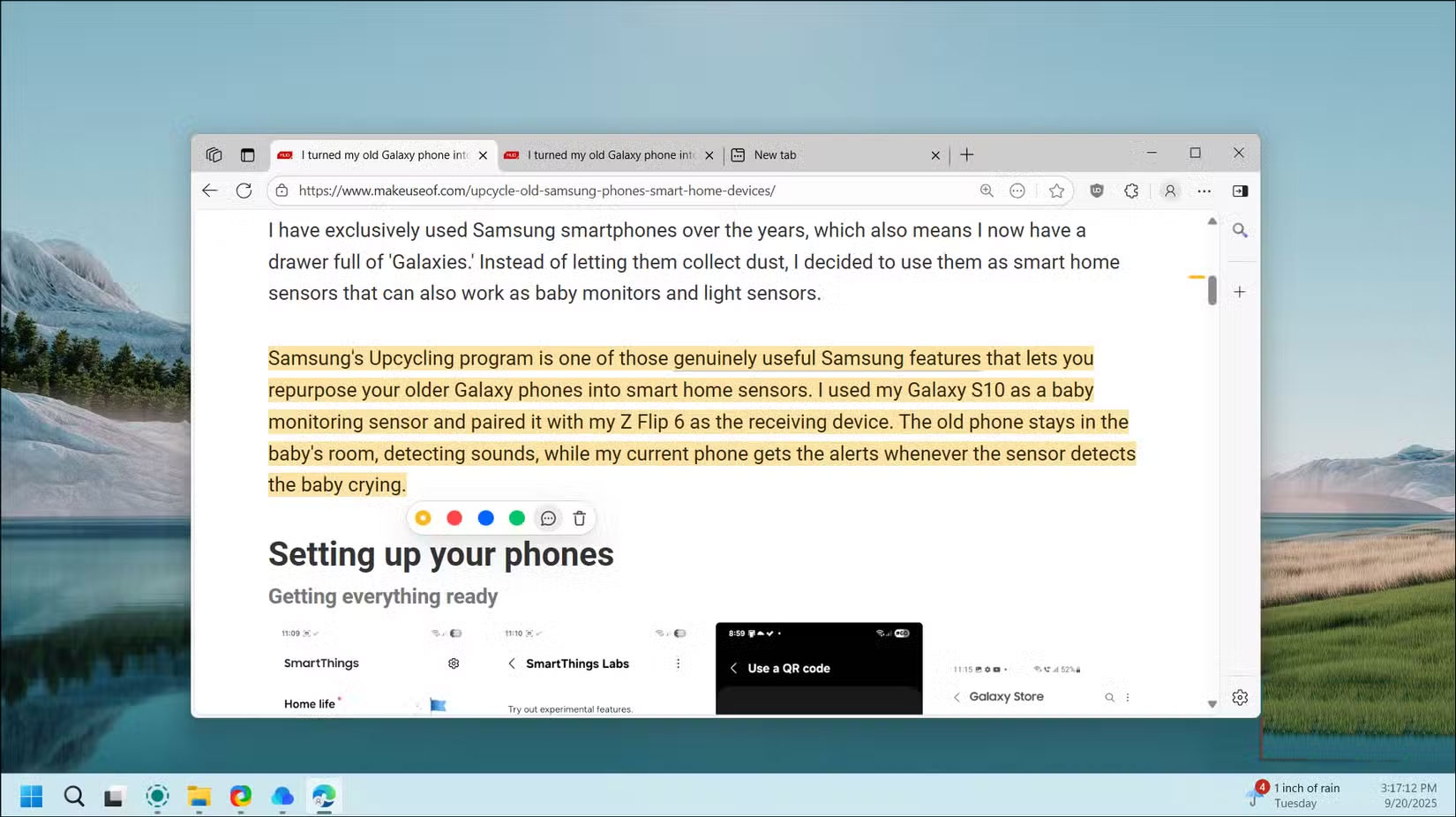Open the Extensions puzzle icon
Screen dimensions: 1456x817
pyautogui.click(x=1131, y=191)
